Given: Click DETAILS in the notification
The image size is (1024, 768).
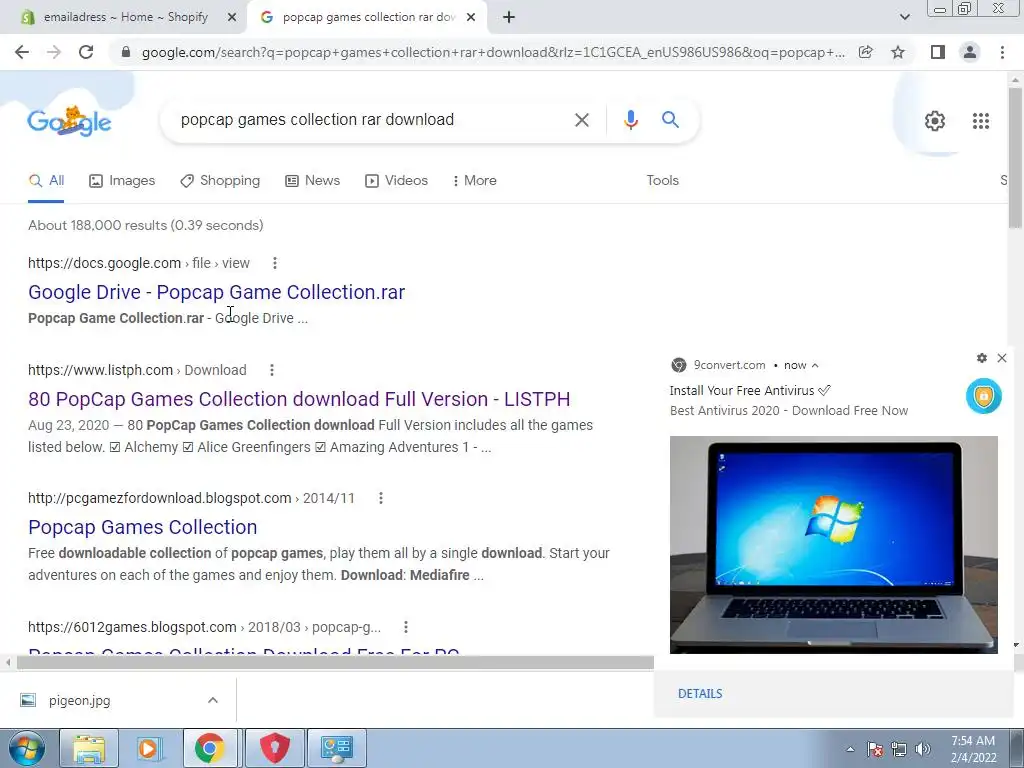Looking at the screenshot, I should tap(700, 694).
